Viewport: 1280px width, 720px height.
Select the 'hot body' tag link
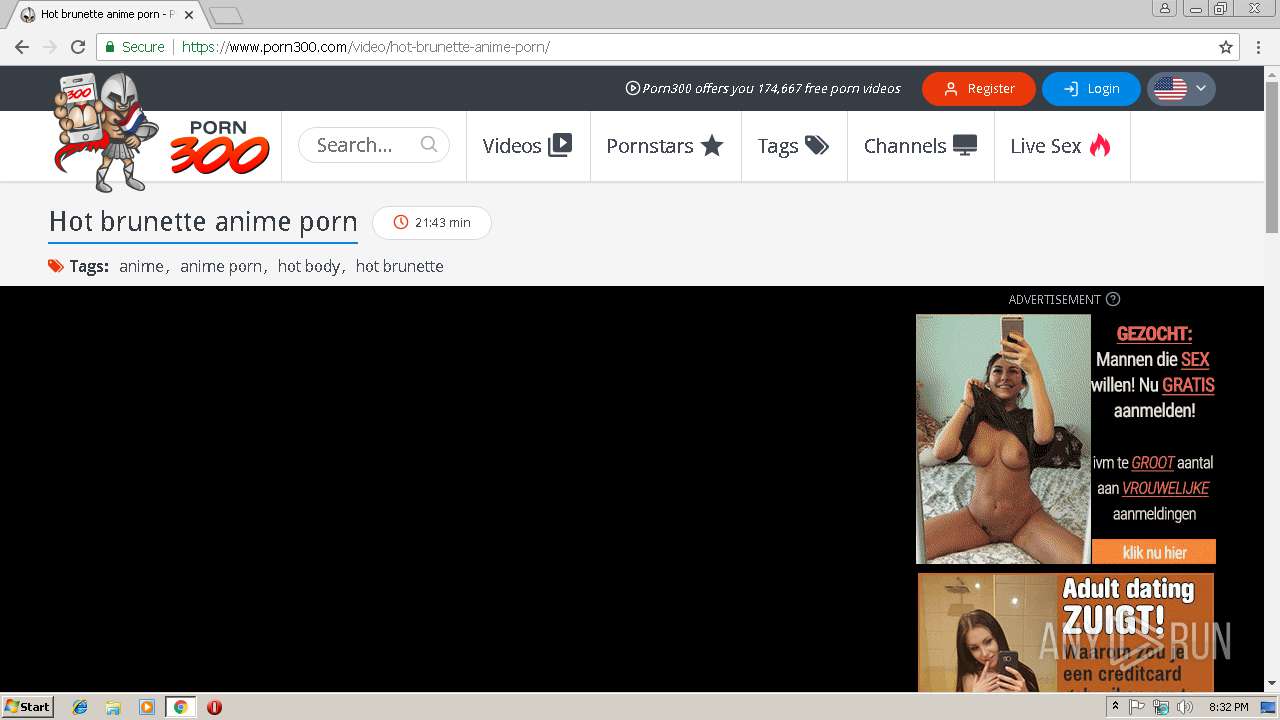pos(309,266)
